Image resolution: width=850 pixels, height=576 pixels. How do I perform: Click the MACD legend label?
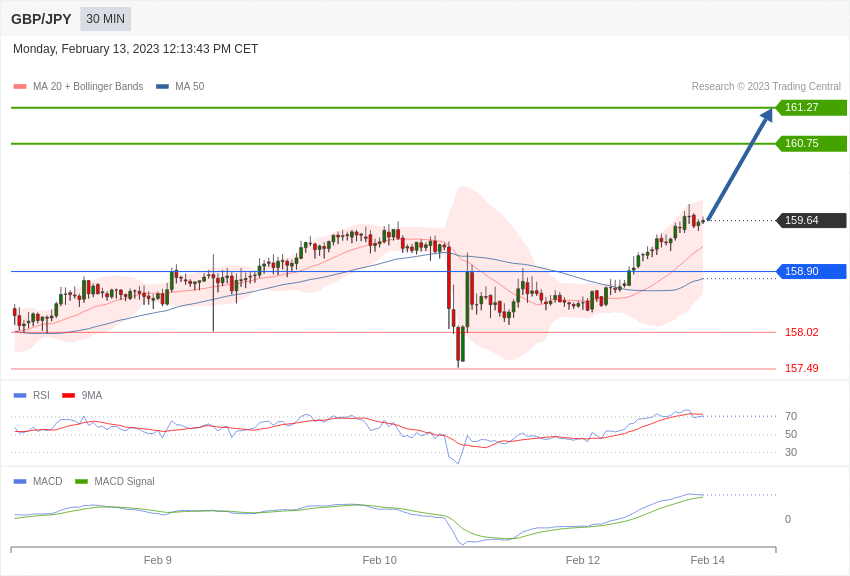point(47,482)
